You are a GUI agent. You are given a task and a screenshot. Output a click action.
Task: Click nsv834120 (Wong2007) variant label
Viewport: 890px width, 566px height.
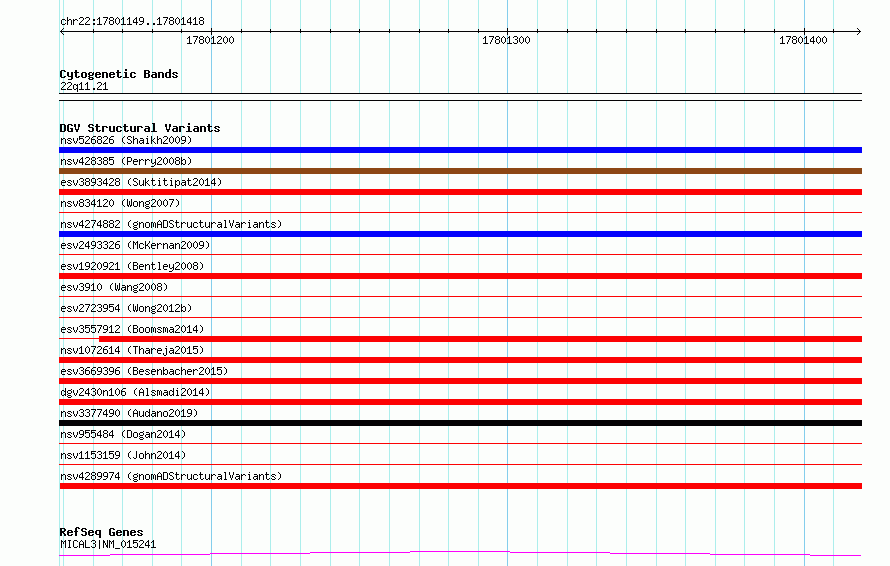click(120, 203)
